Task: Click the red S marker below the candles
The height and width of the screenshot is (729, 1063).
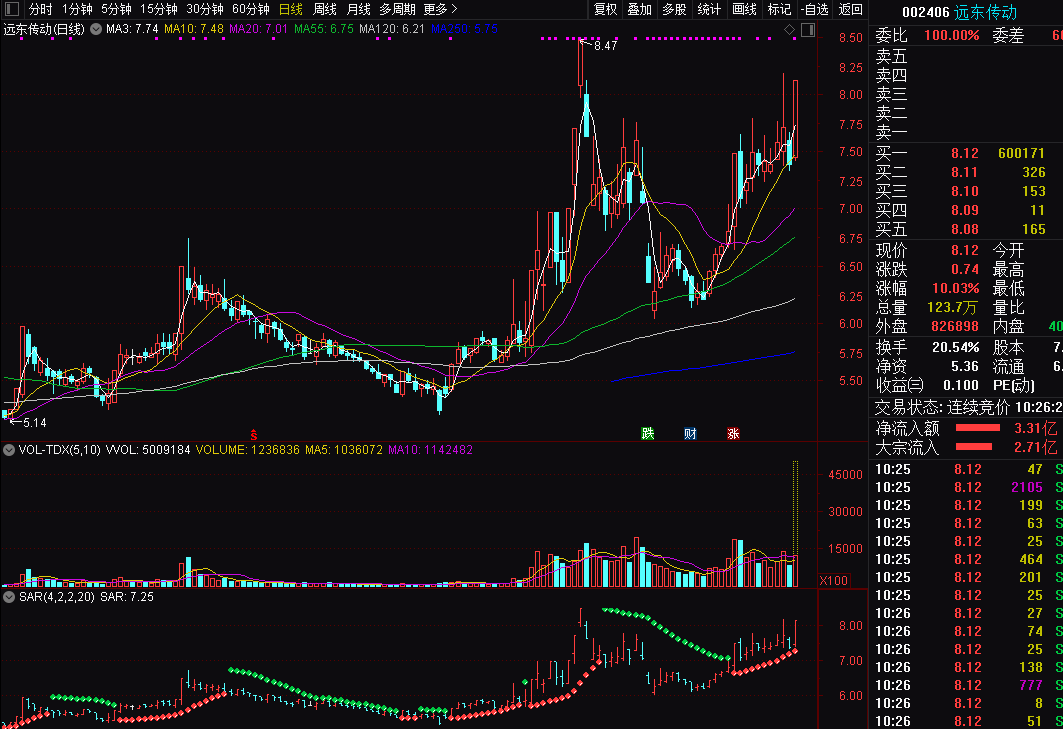Action: tap(254, 434)
